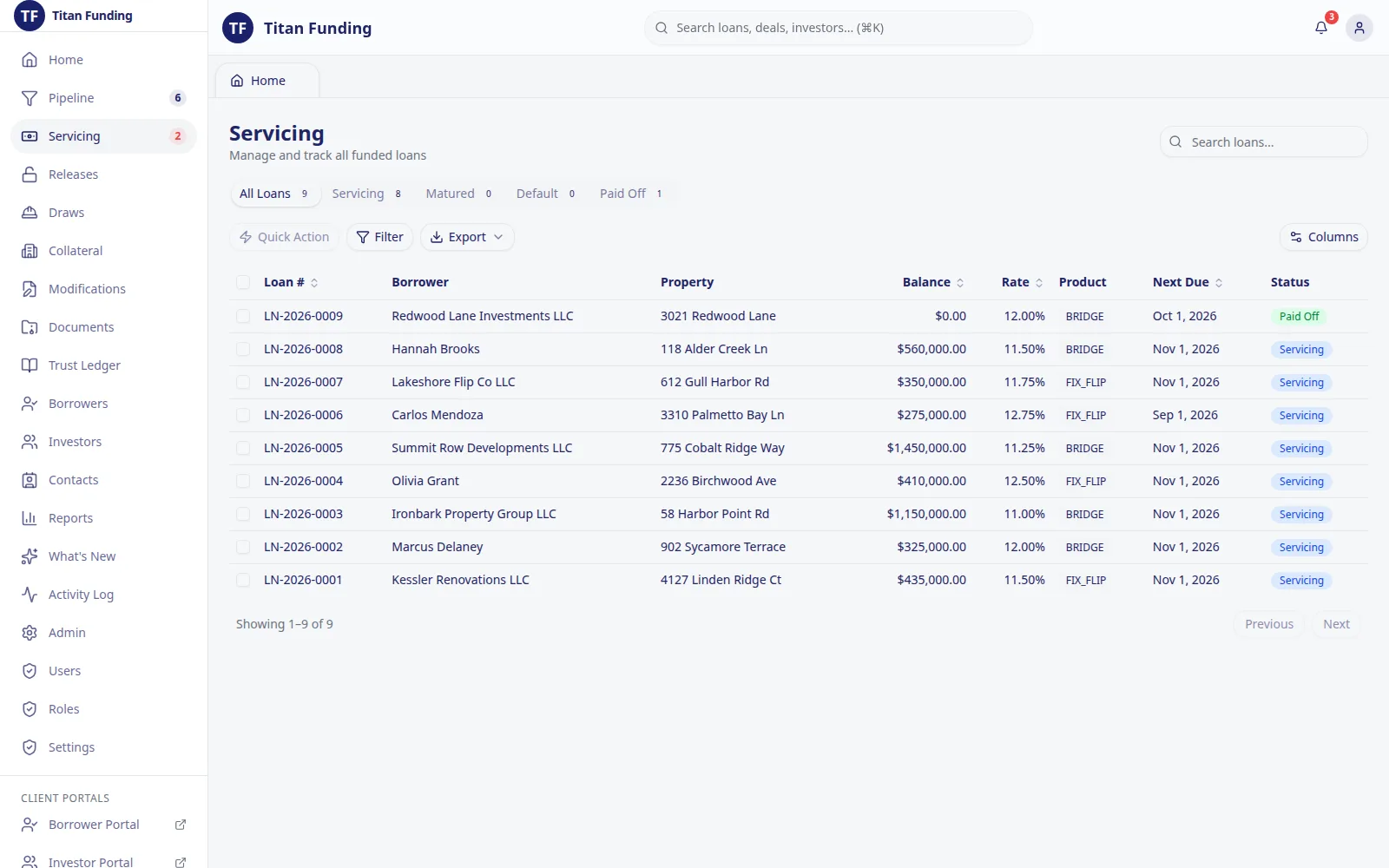Click the notifications bell icon
The width and height of the screenshot is (1389, 868).
[x=1321, y=28]
